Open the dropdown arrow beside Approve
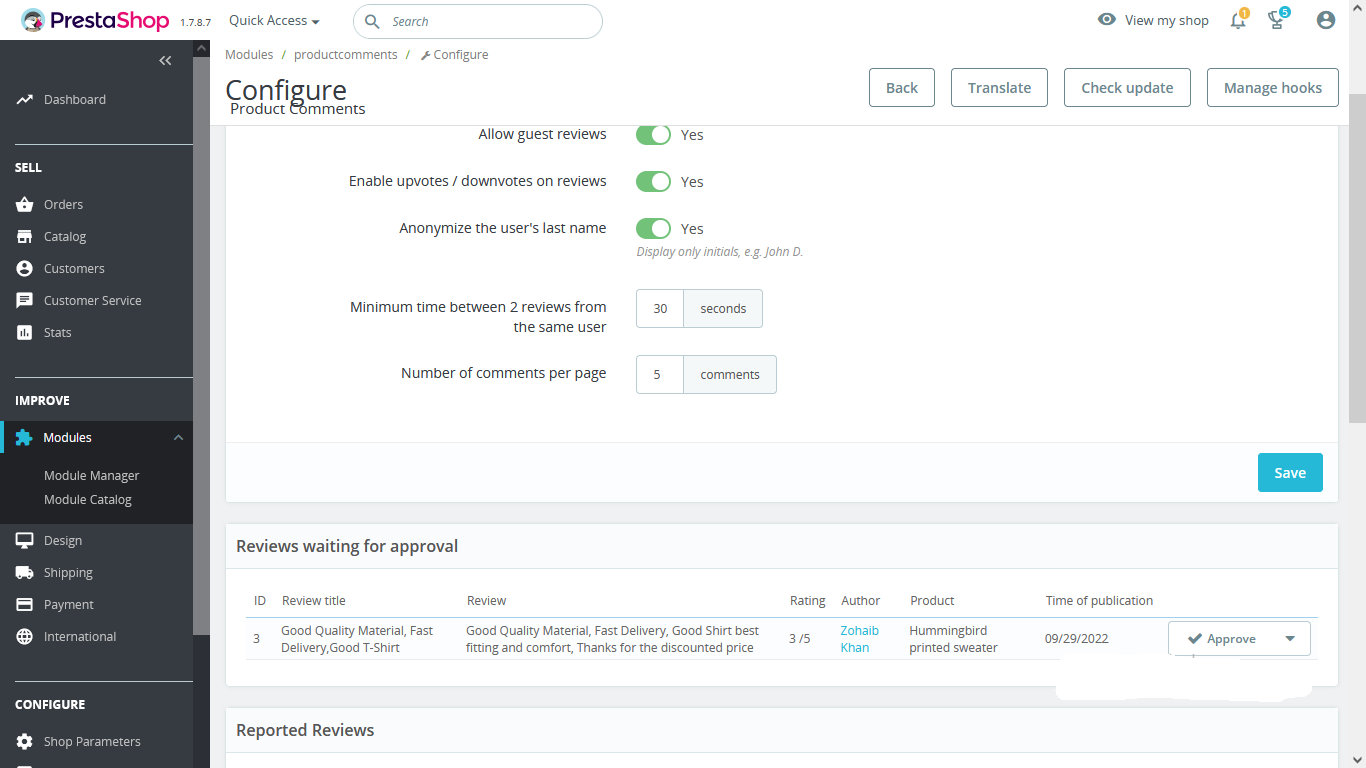1366x768 pixels. [1290, 639]
